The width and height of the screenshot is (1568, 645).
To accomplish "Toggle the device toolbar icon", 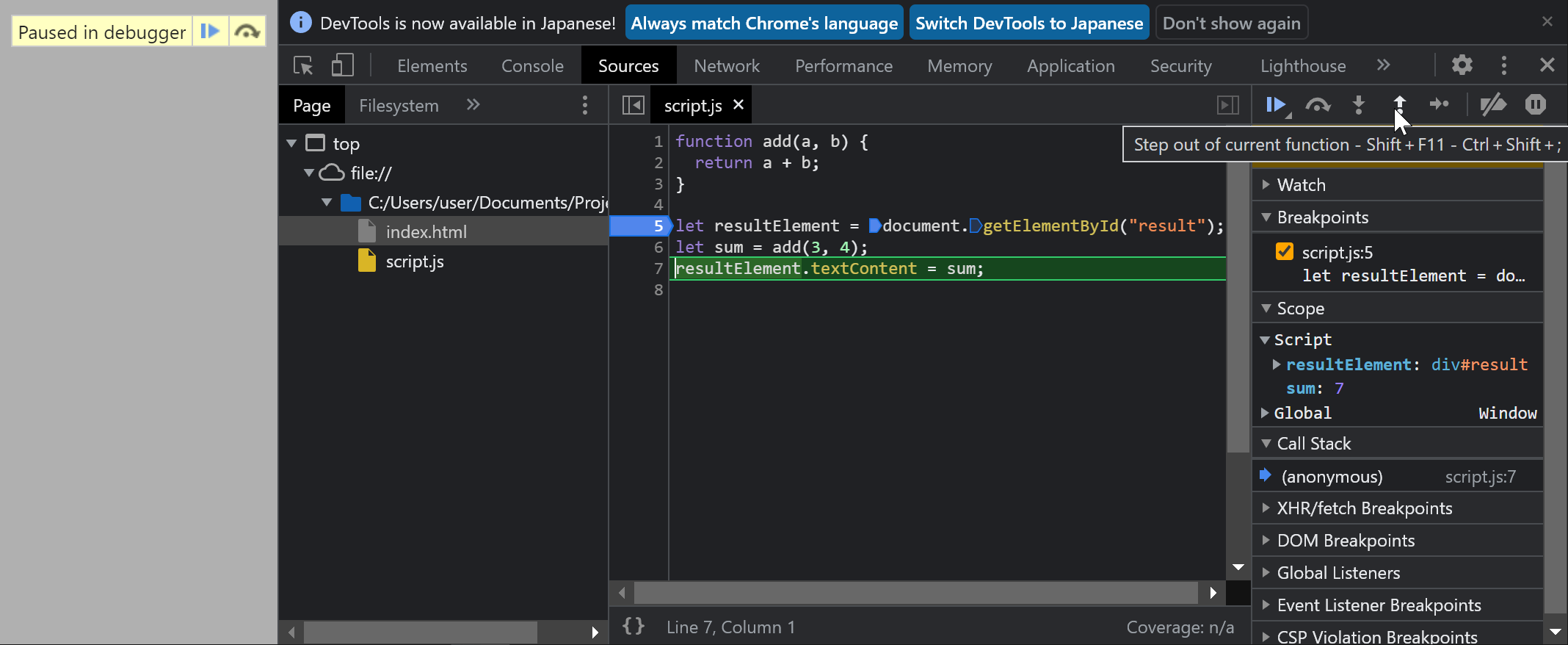I will tap(342, 65).
